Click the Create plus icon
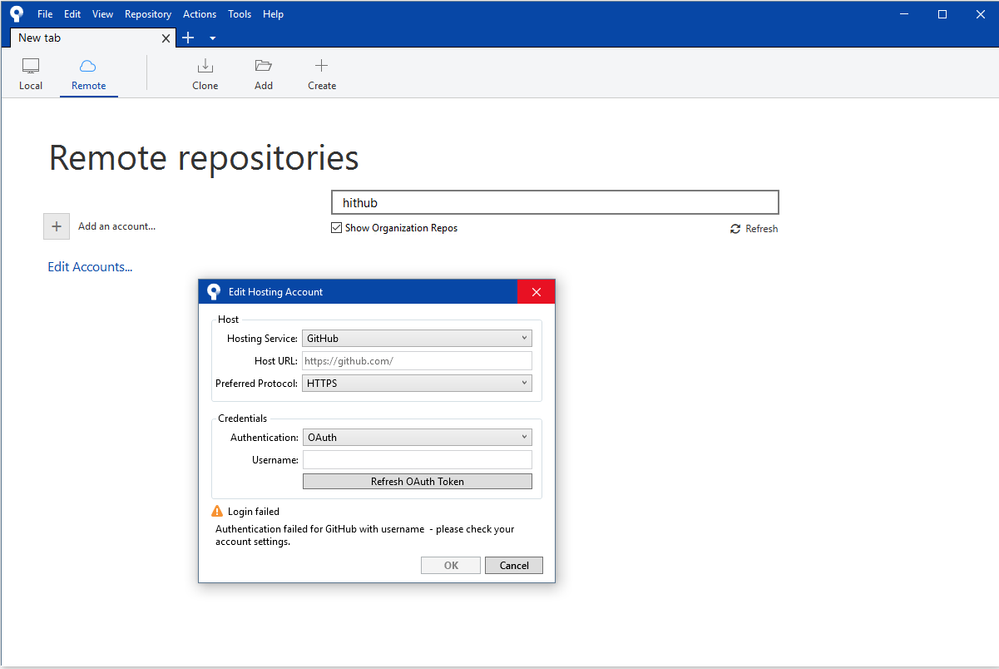 point(321,67)
